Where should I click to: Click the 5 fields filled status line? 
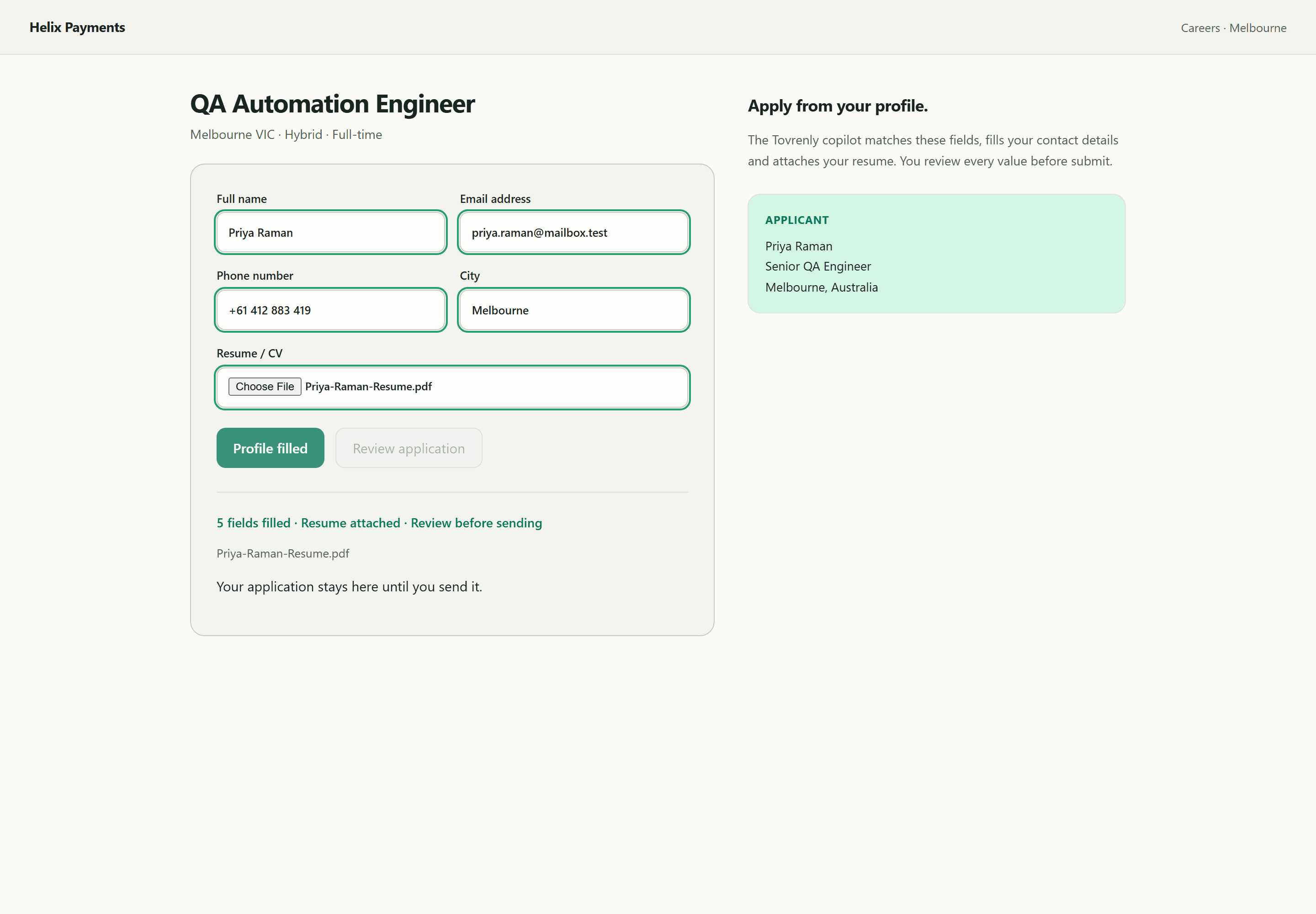point(379,523)
